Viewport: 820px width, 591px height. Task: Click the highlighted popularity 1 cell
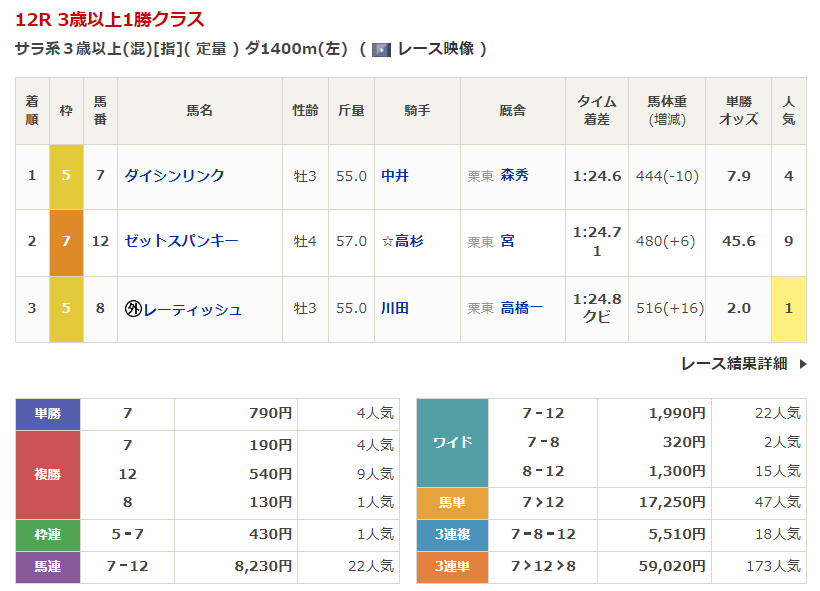point(789,310)
